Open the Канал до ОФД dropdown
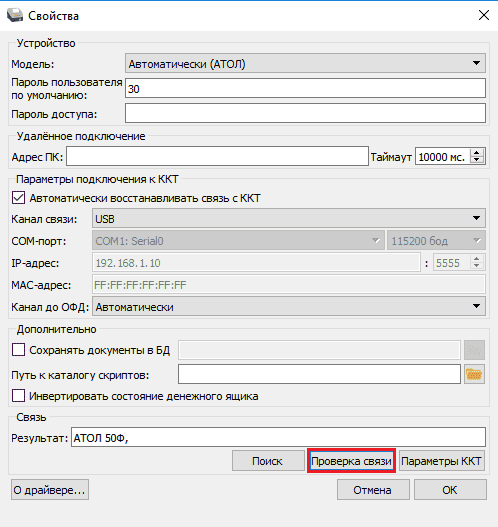The width and height of the screenshot is (498, 527). pos(289,306)
